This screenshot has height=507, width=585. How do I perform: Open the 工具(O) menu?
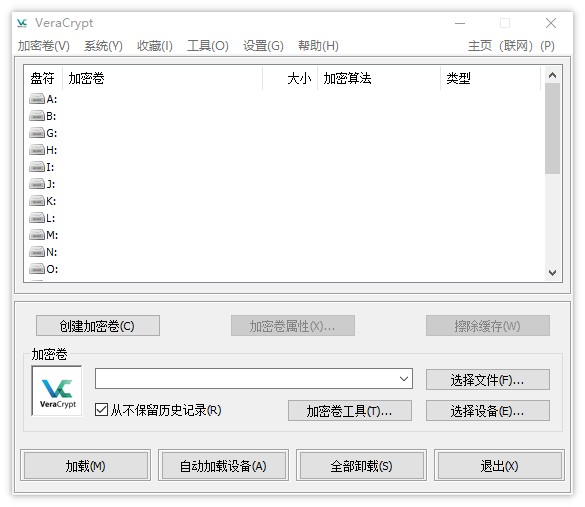[x=208, y=46]
